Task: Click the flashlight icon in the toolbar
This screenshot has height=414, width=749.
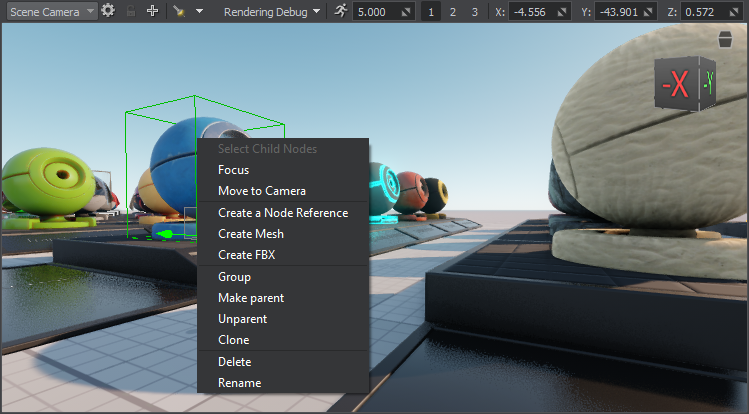Action: click(179, 11)
